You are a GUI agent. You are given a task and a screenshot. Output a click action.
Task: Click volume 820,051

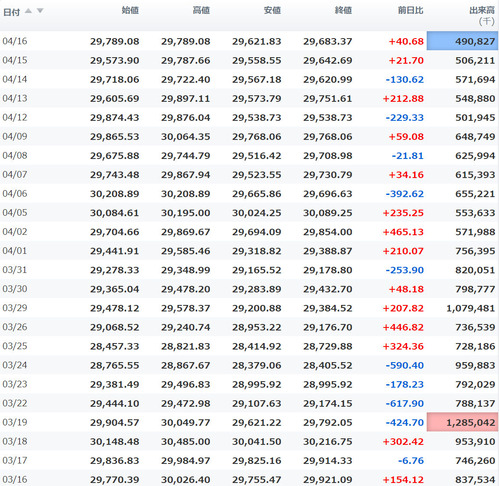[x=475, y=270]
